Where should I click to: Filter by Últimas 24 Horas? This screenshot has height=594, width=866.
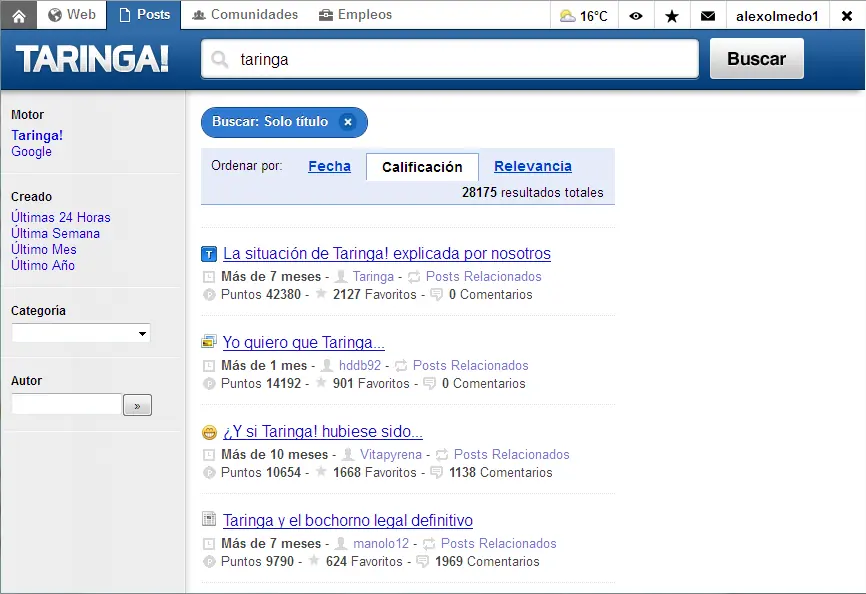point(61,217)
